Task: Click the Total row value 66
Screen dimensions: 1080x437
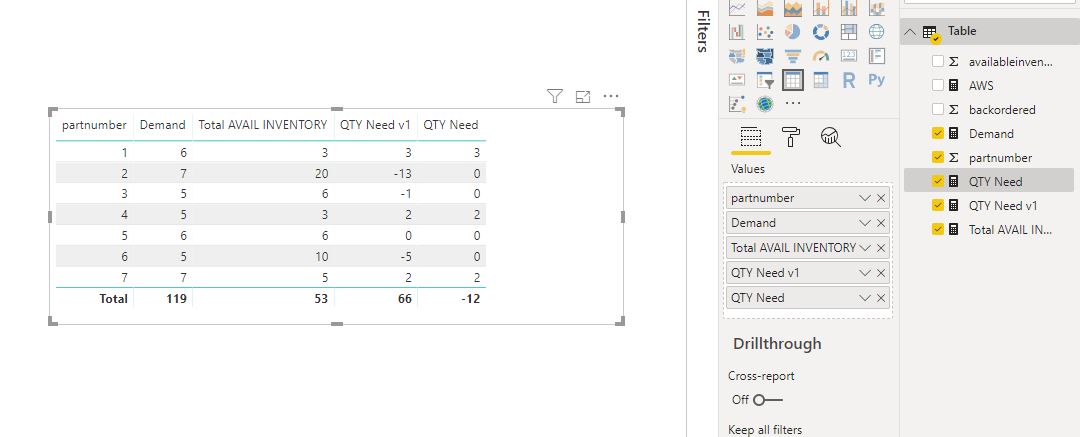Action: [404, 299]
